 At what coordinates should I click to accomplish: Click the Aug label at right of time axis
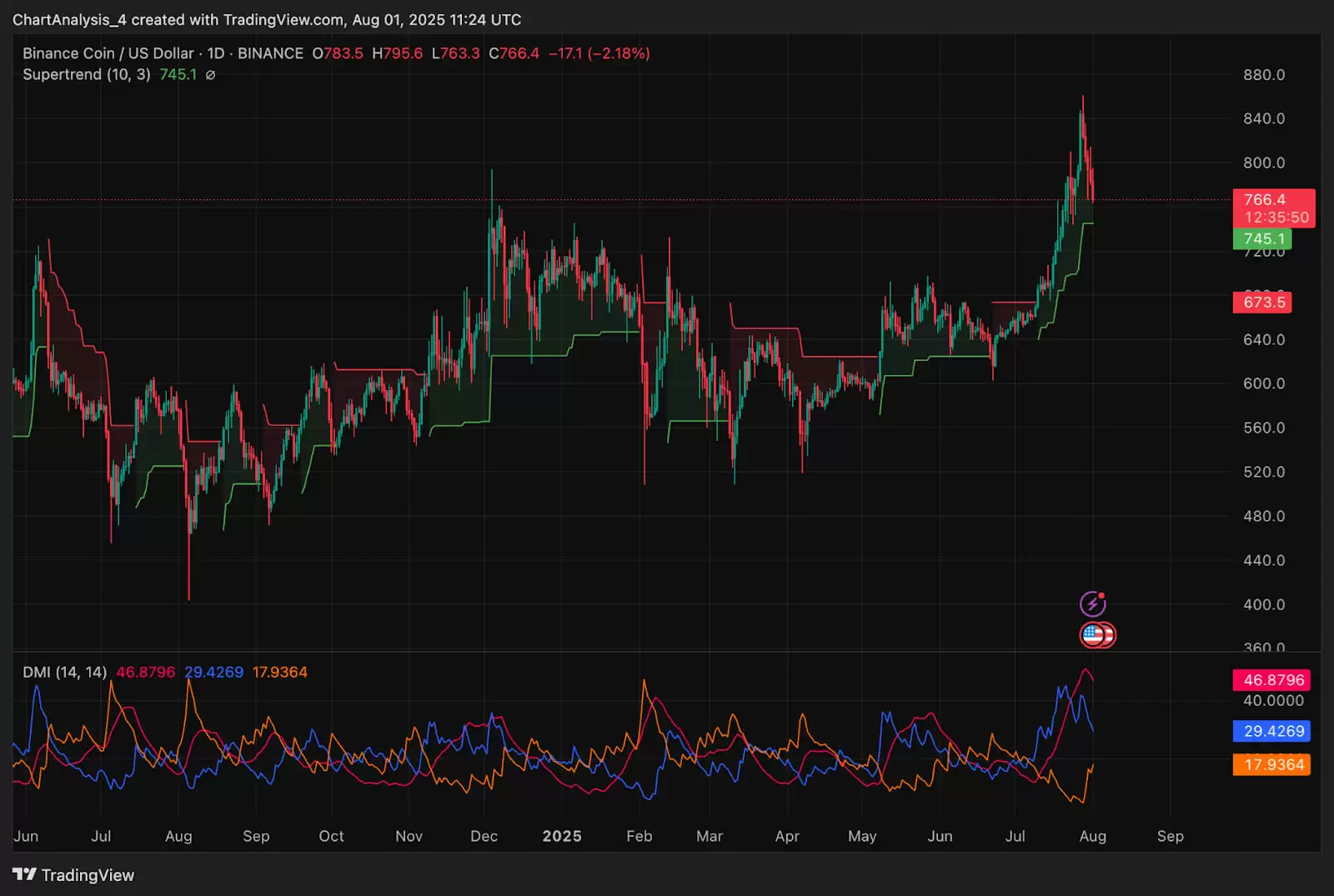coord(1092,836)
